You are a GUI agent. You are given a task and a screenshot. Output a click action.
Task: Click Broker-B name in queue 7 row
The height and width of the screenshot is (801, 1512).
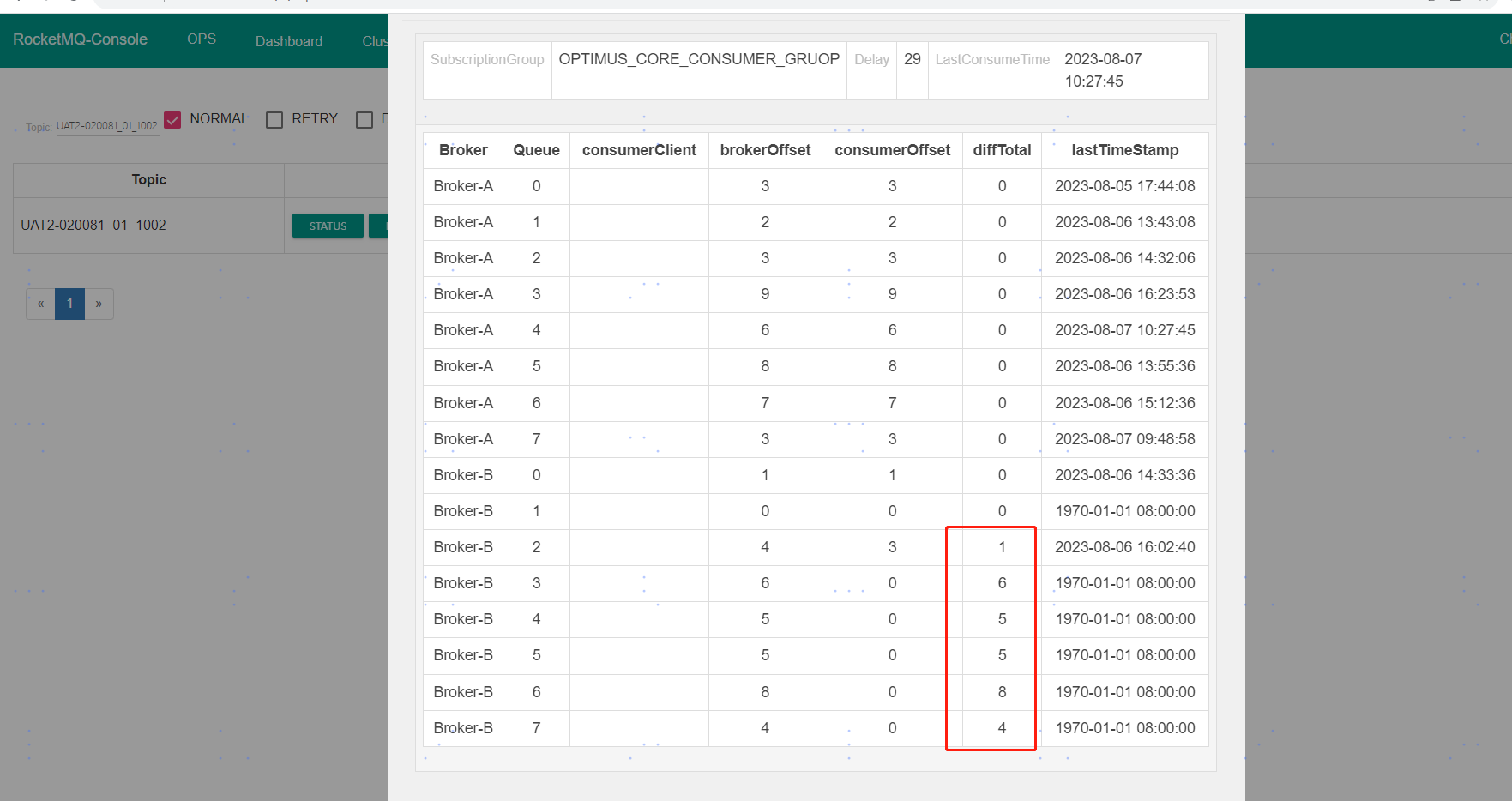click(463, 728)
